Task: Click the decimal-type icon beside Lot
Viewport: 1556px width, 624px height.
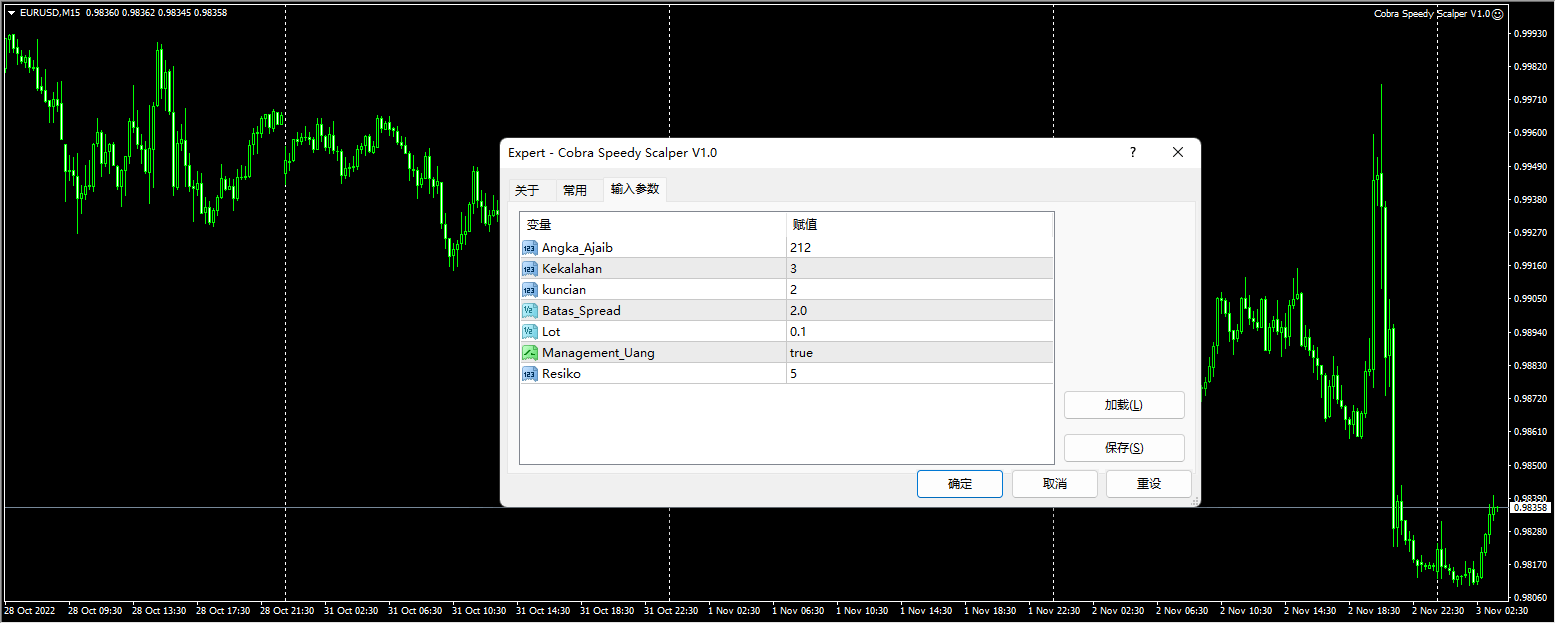Action: tap(530, 331)
